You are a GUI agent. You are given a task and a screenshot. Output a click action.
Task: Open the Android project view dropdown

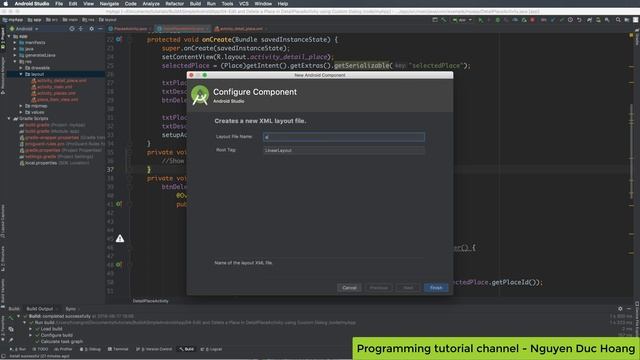click(x=24, y=29)
